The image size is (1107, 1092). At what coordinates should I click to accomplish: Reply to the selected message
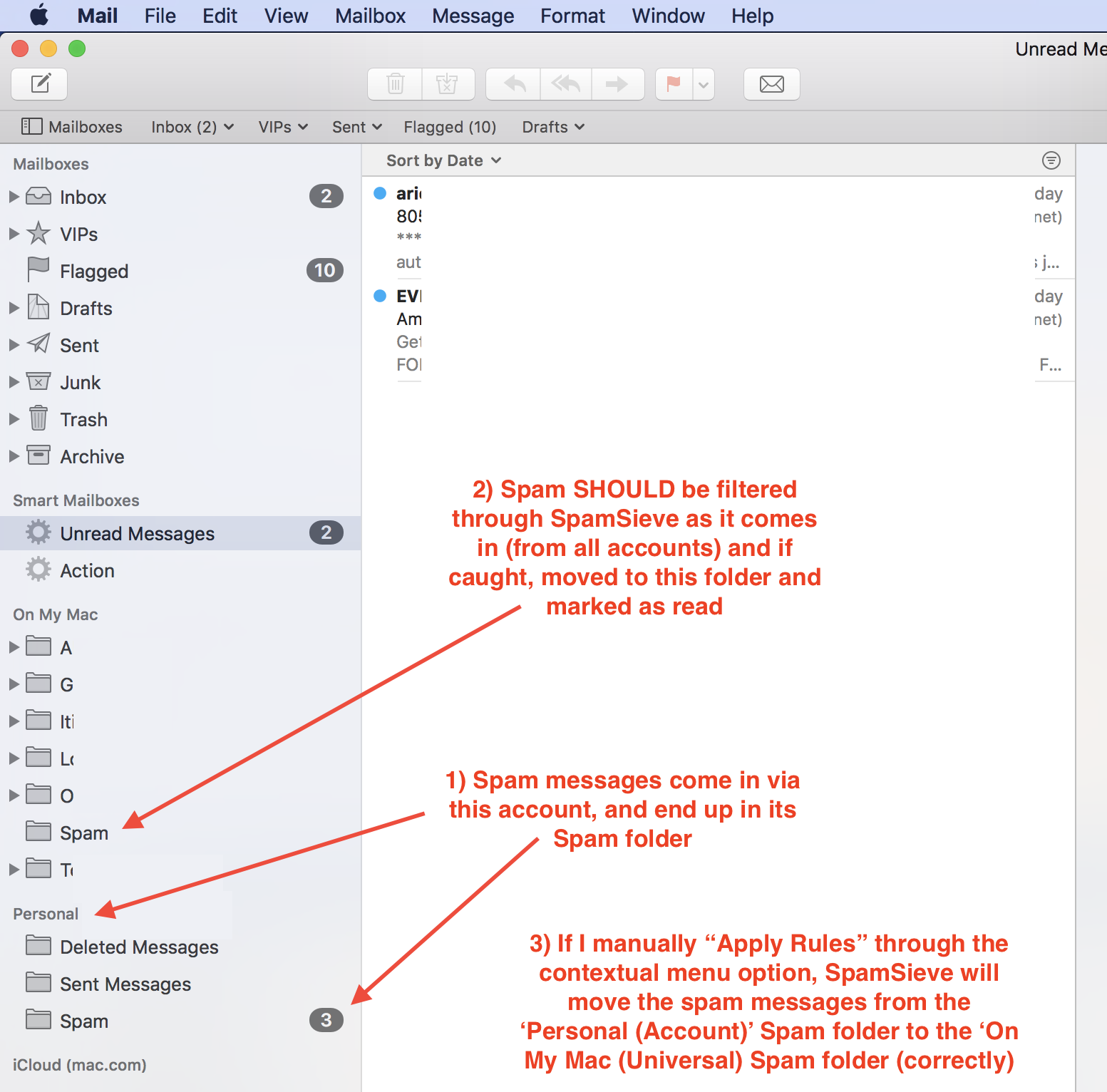click(x=513, y=84)
